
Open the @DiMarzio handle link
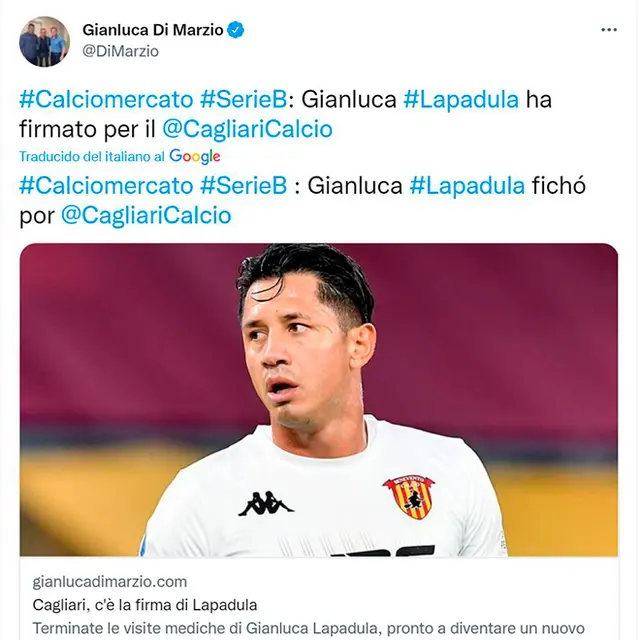(120, 51)
